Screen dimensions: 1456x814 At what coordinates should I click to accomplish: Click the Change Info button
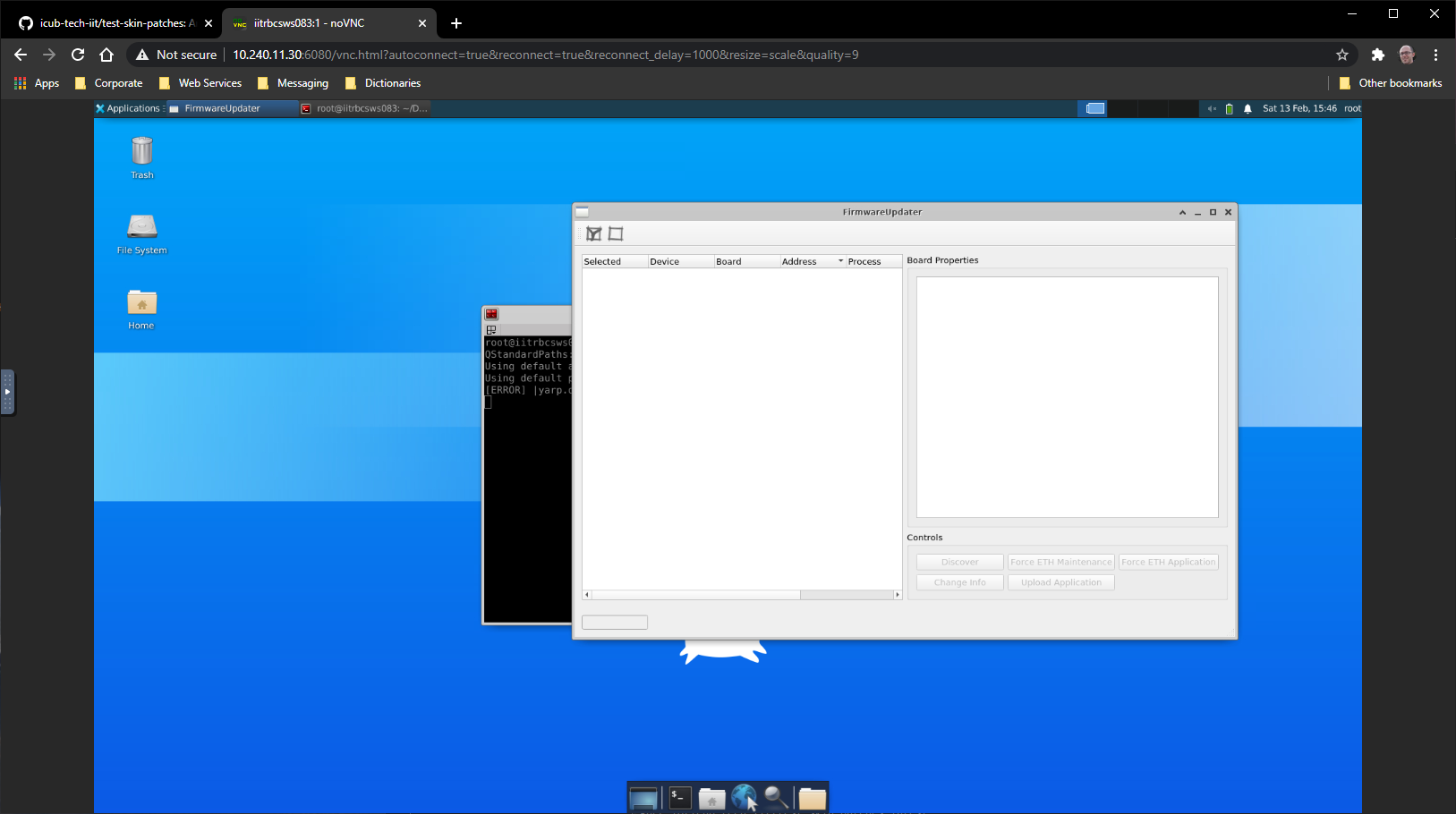pyautogui.click(x=960, y=582)
